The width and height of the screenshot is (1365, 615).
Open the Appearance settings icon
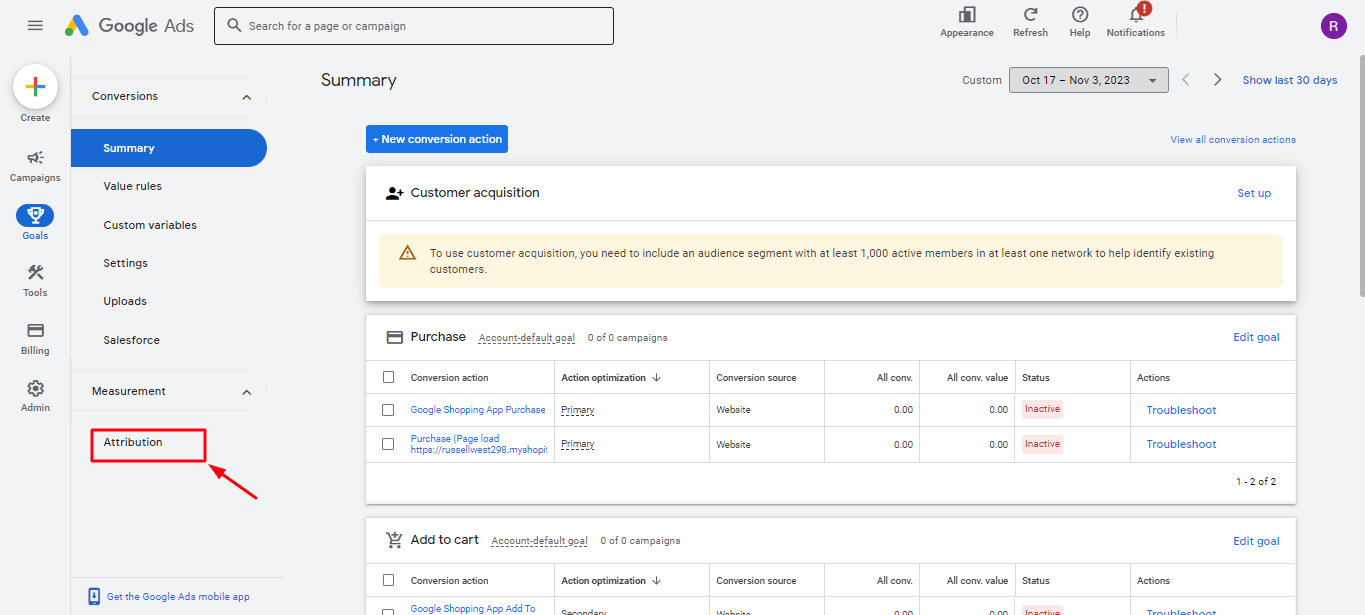pos(967,14)
